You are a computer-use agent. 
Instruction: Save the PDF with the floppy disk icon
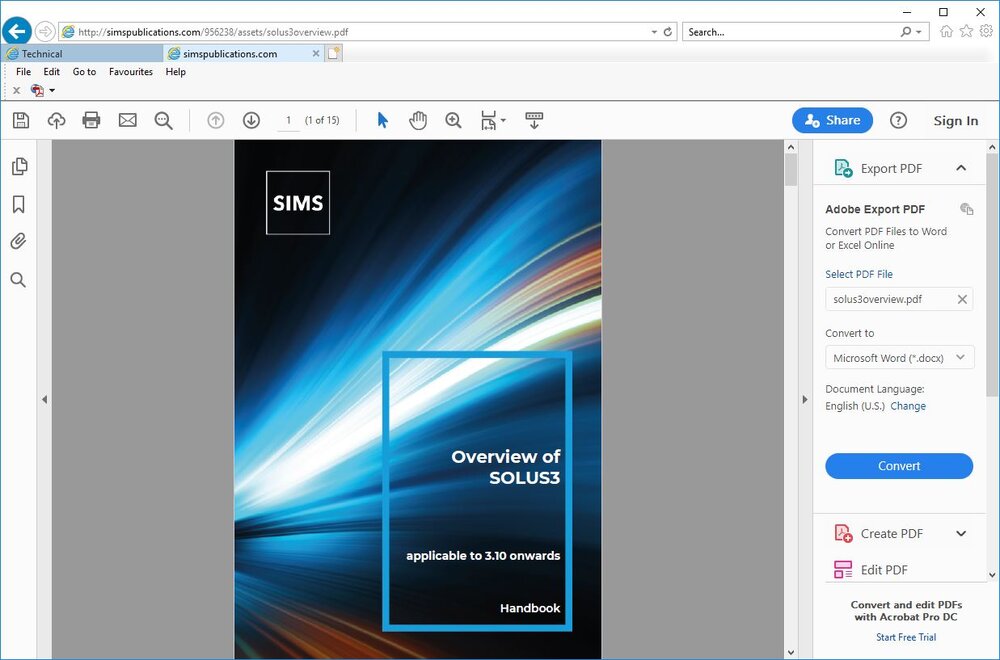coord(21,120)
